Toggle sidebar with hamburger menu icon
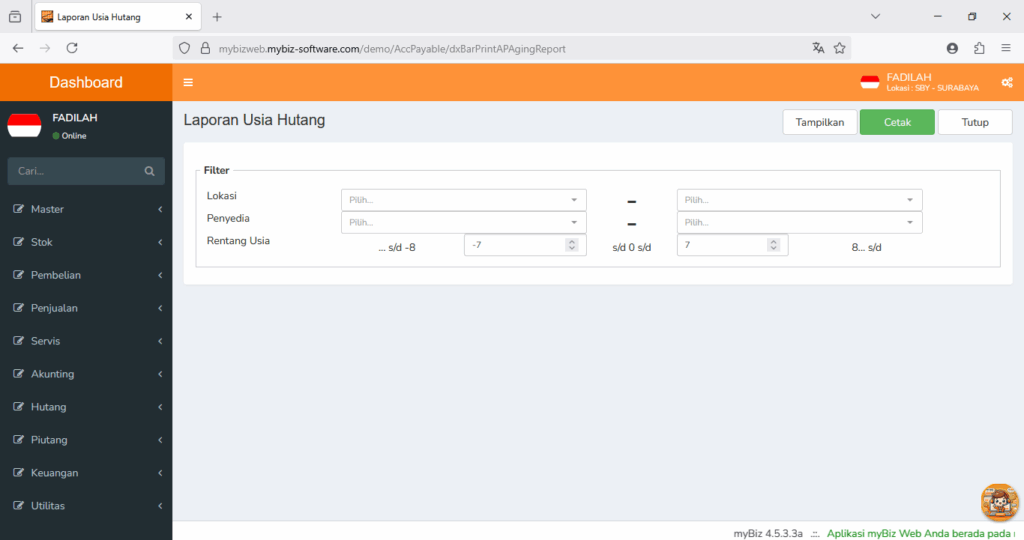Image resolution: width=1024 pixels, height=540 pixels. (188, 82)
